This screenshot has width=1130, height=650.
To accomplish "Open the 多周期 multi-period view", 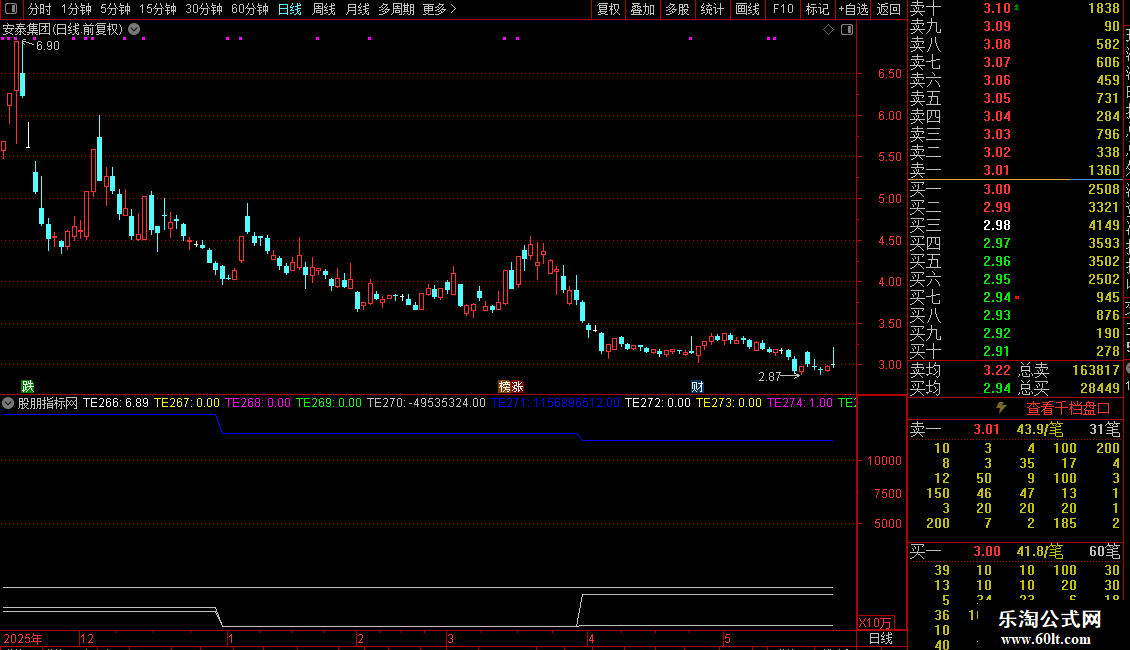I will (396, 9).
